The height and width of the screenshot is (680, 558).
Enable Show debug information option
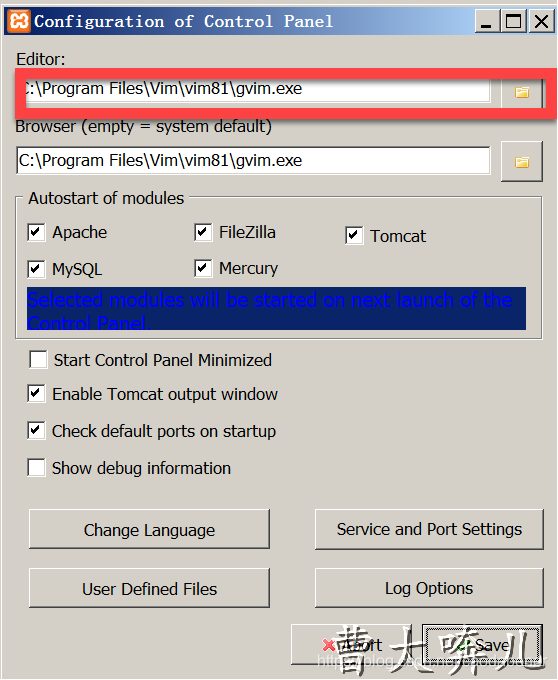pos(36,468)
